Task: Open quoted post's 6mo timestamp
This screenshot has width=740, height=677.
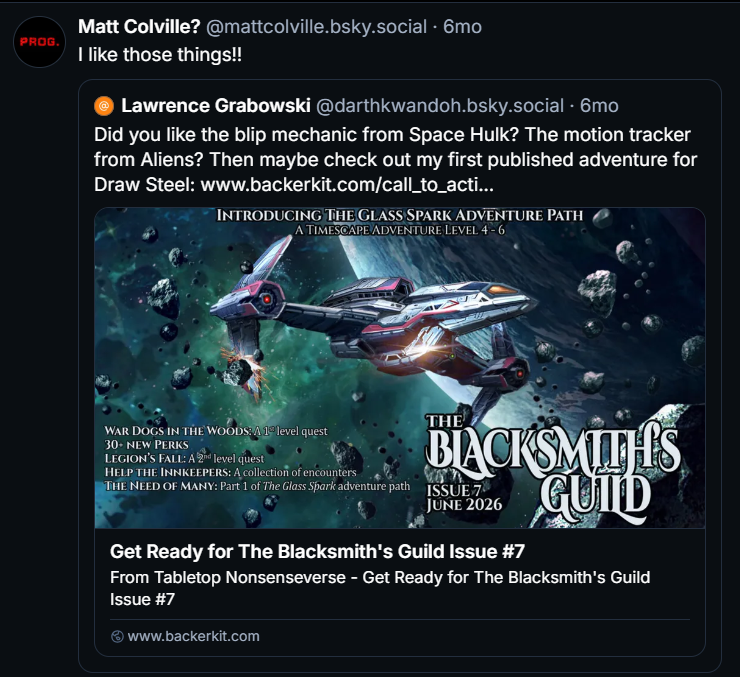Action: [599, 106]
